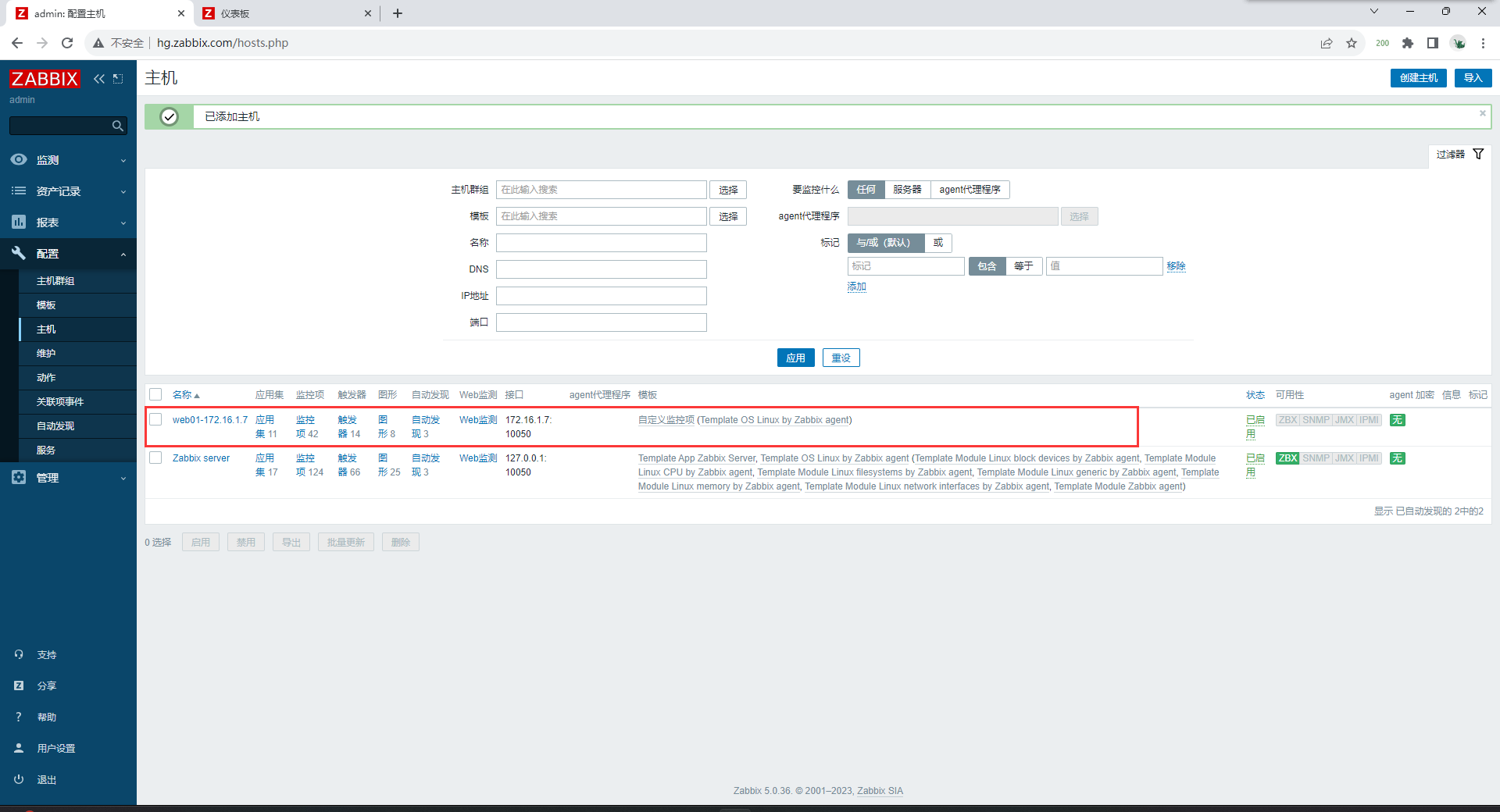This screenshot has width=1500, height=812.
Task: Click the 创建主机 button
Action: [x=1419, y=78]
